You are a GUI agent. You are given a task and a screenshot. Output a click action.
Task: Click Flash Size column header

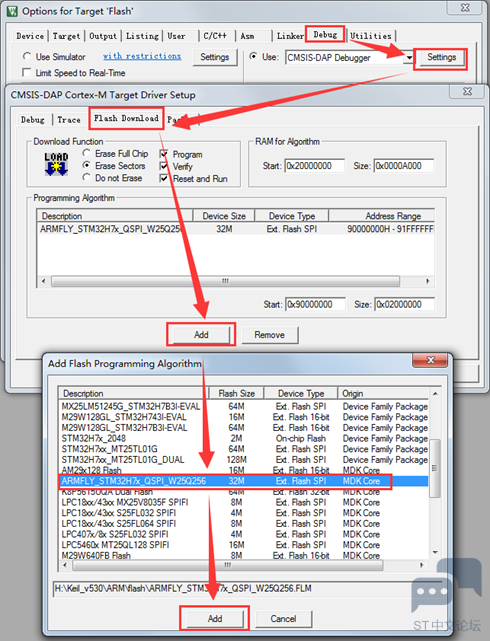click(237, 393)
